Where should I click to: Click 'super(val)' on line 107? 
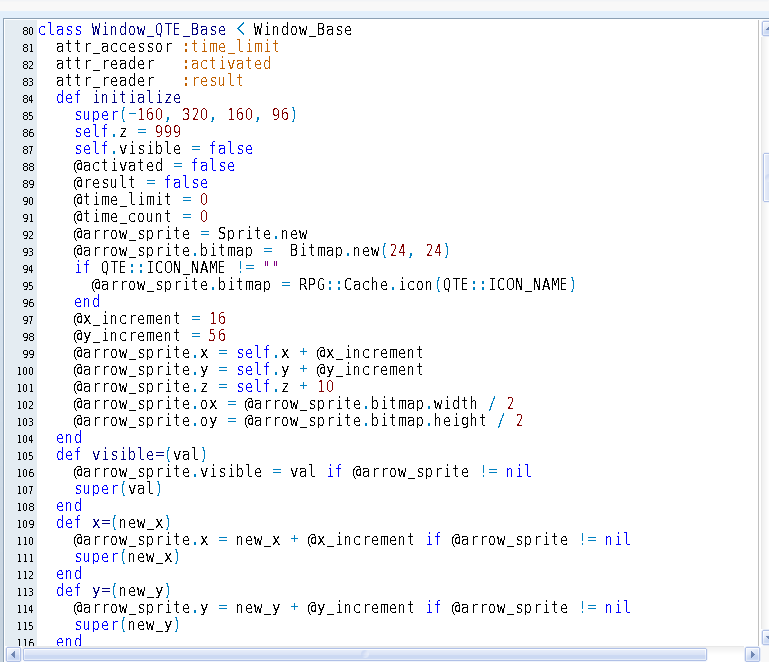(118, 488)
